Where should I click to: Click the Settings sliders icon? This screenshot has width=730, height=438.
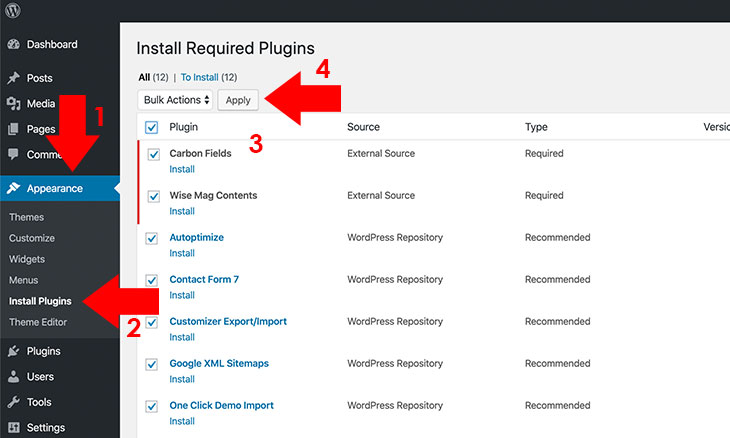pyautogui.click(x=14, y=427)
